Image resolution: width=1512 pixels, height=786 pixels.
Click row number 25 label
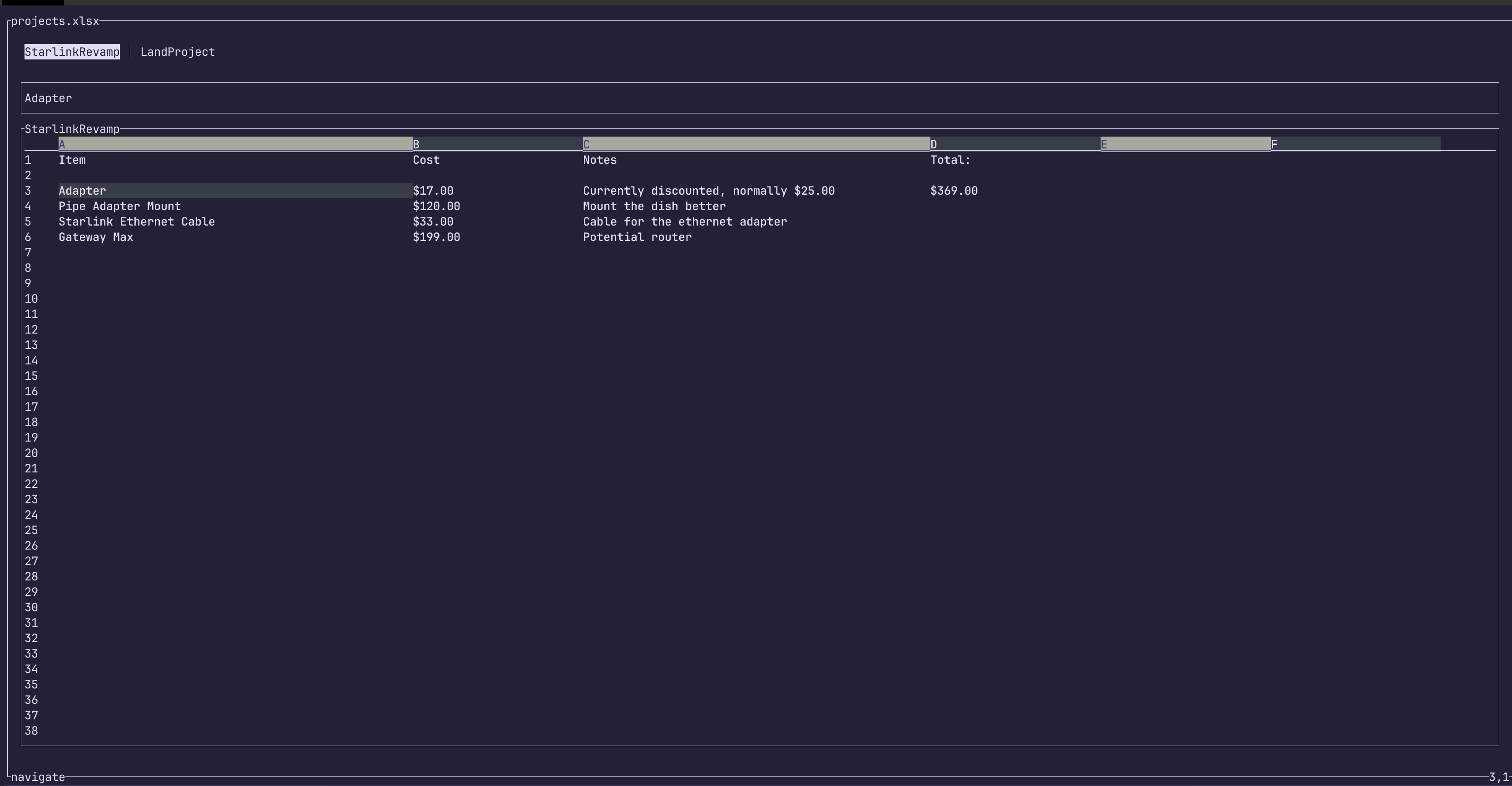pos(31,530)
